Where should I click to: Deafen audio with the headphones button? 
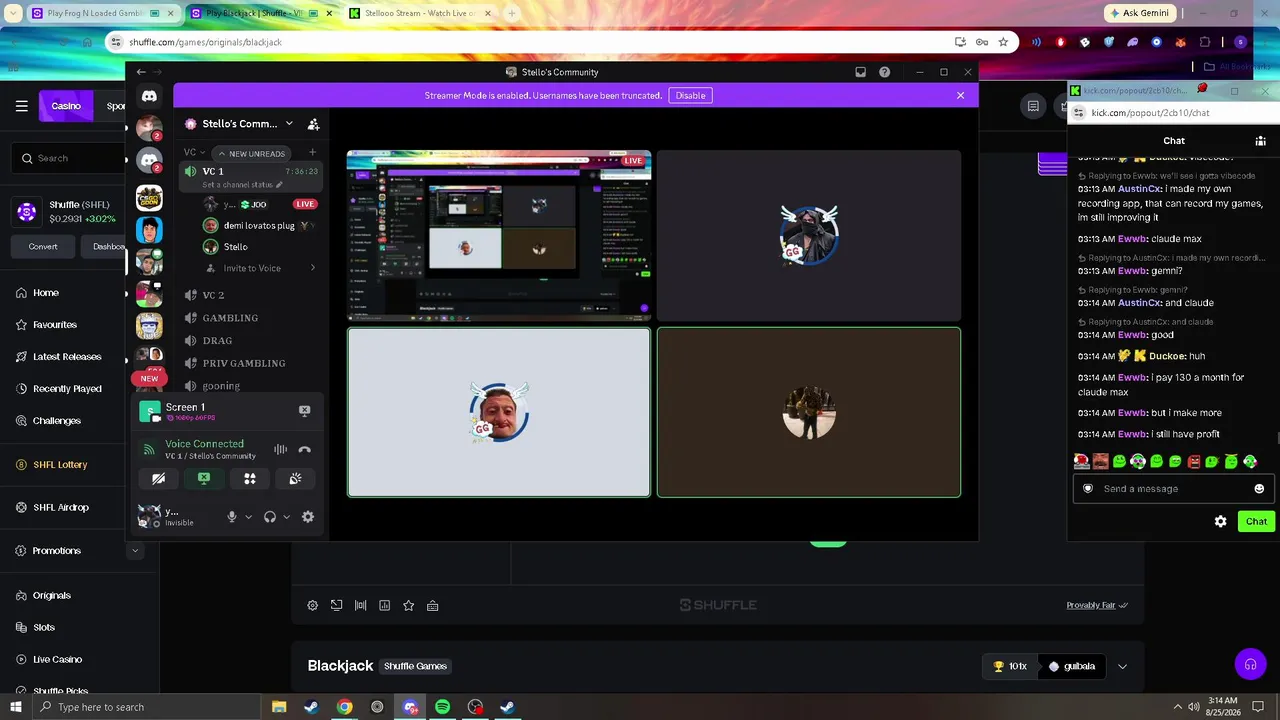coord(270,517)
